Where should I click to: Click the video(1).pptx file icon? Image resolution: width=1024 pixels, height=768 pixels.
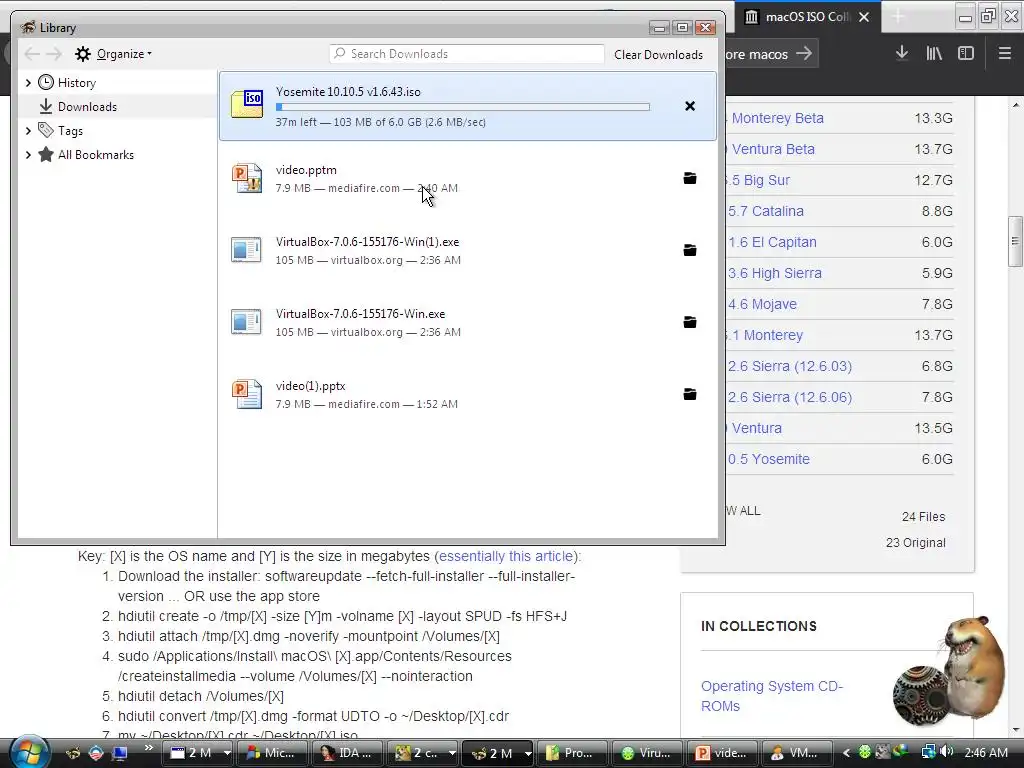(x=247, y=394)
